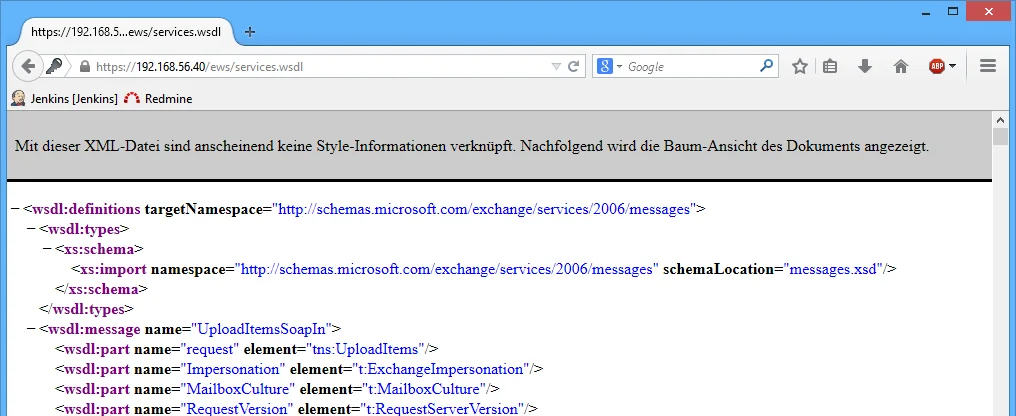Reload the page with the refresh icon
The height and width of the screenshot is (416, 1016).
(573, 66)
